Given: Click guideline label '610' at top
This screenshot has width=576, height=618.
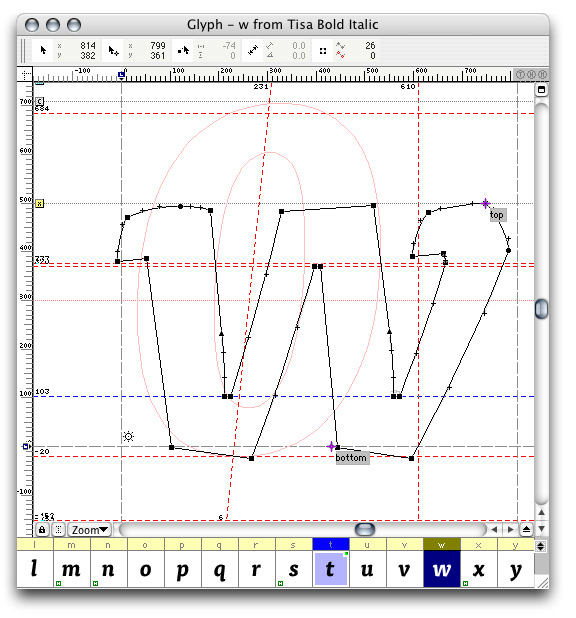Looking at the screenshot, I should pos(408,86).
